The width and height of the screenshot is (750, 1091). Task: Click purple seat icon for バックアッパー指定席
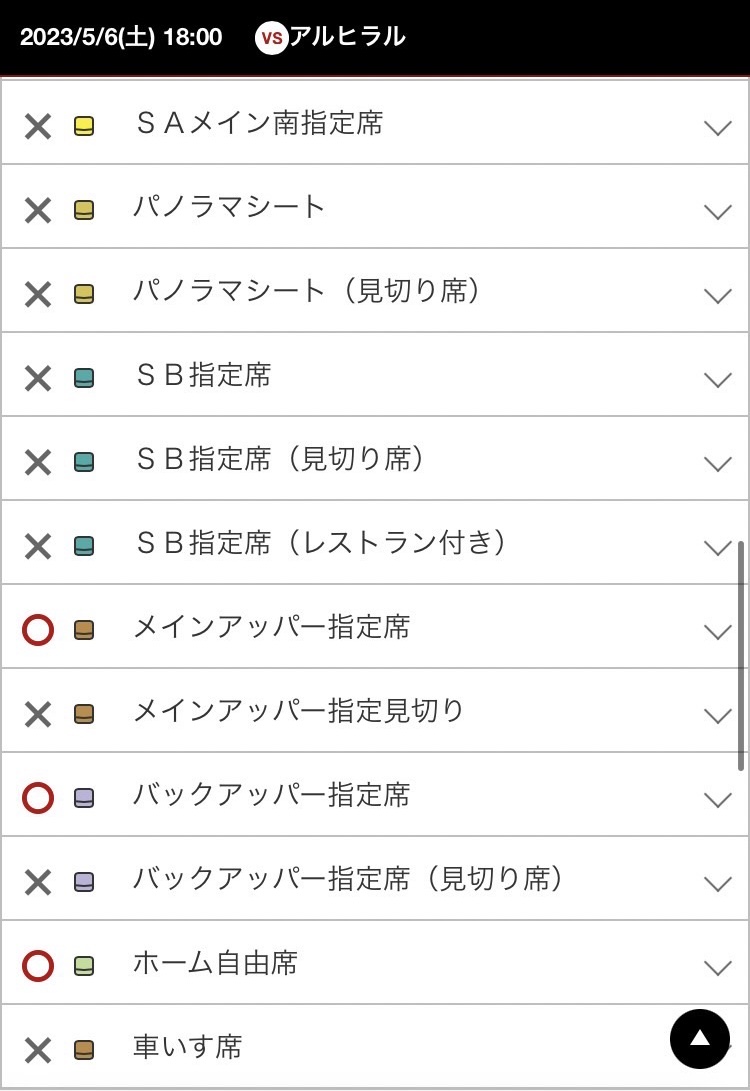[84, 799]
